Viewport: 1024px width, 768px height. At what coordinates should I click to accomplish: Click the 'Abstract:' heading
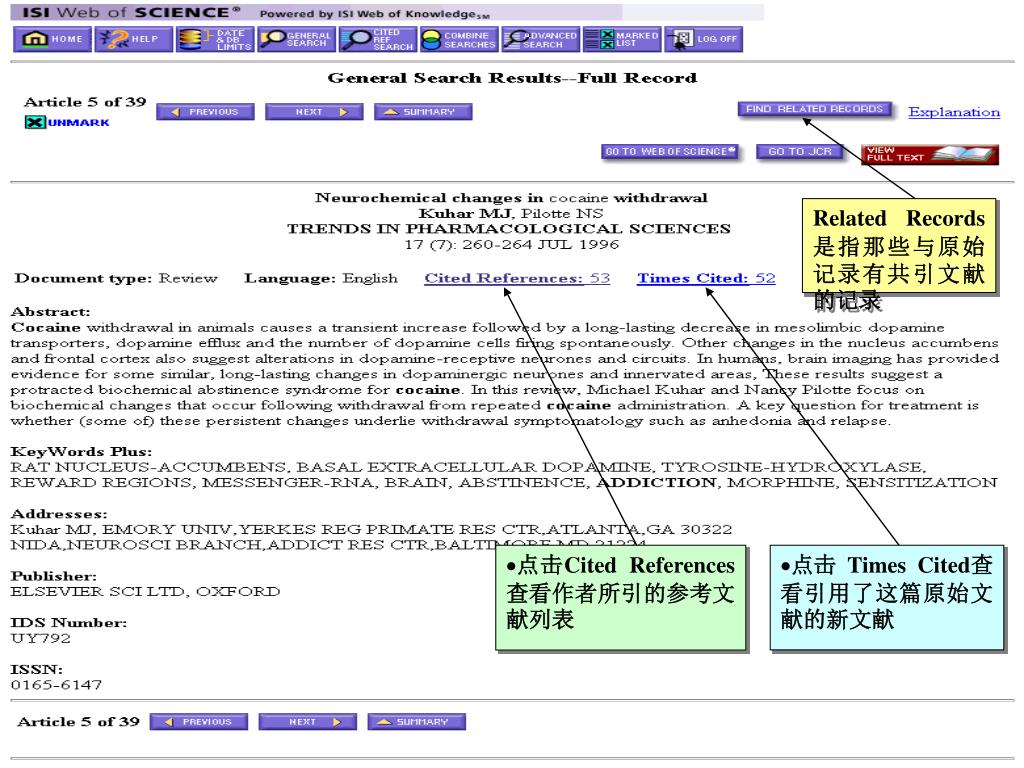click(50, 312)
